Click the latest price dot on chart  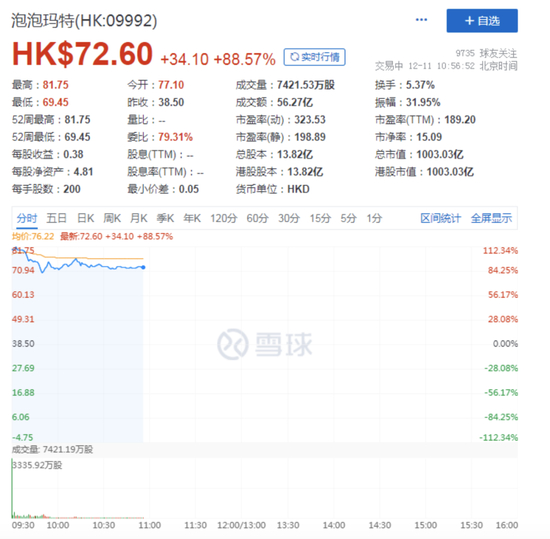click(143, 267)
